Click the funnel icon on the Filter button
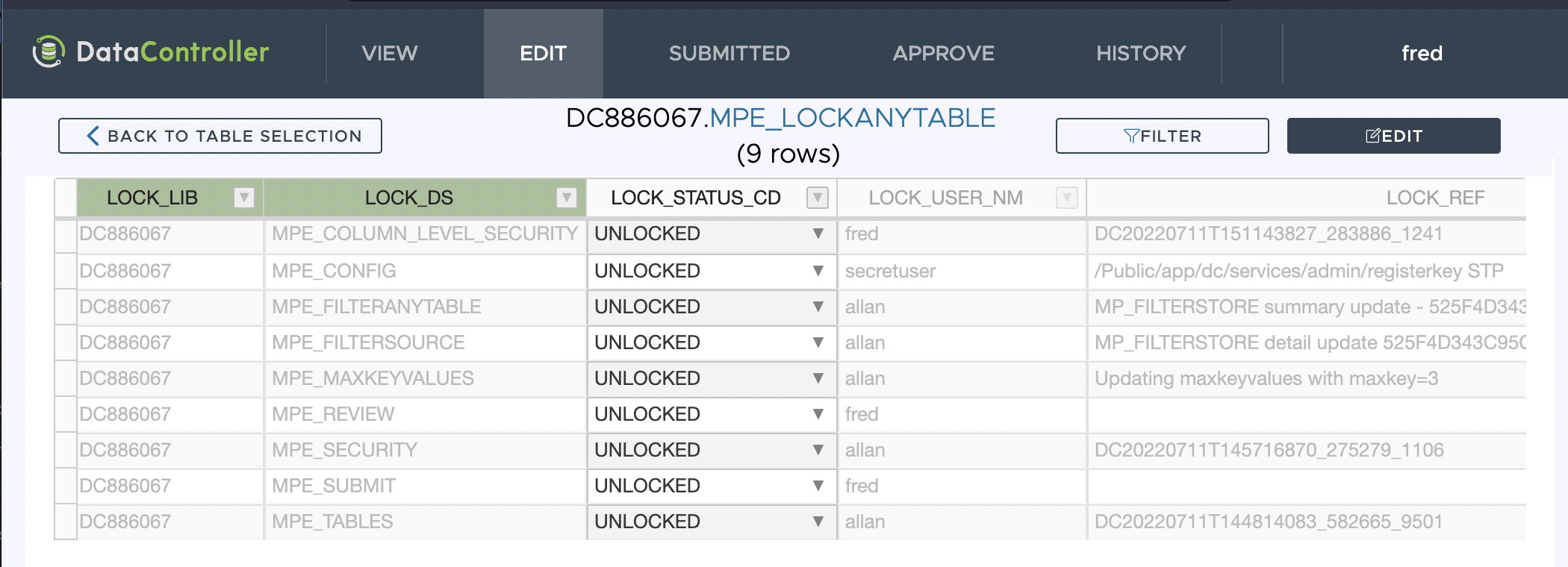 click(1131, 136)
